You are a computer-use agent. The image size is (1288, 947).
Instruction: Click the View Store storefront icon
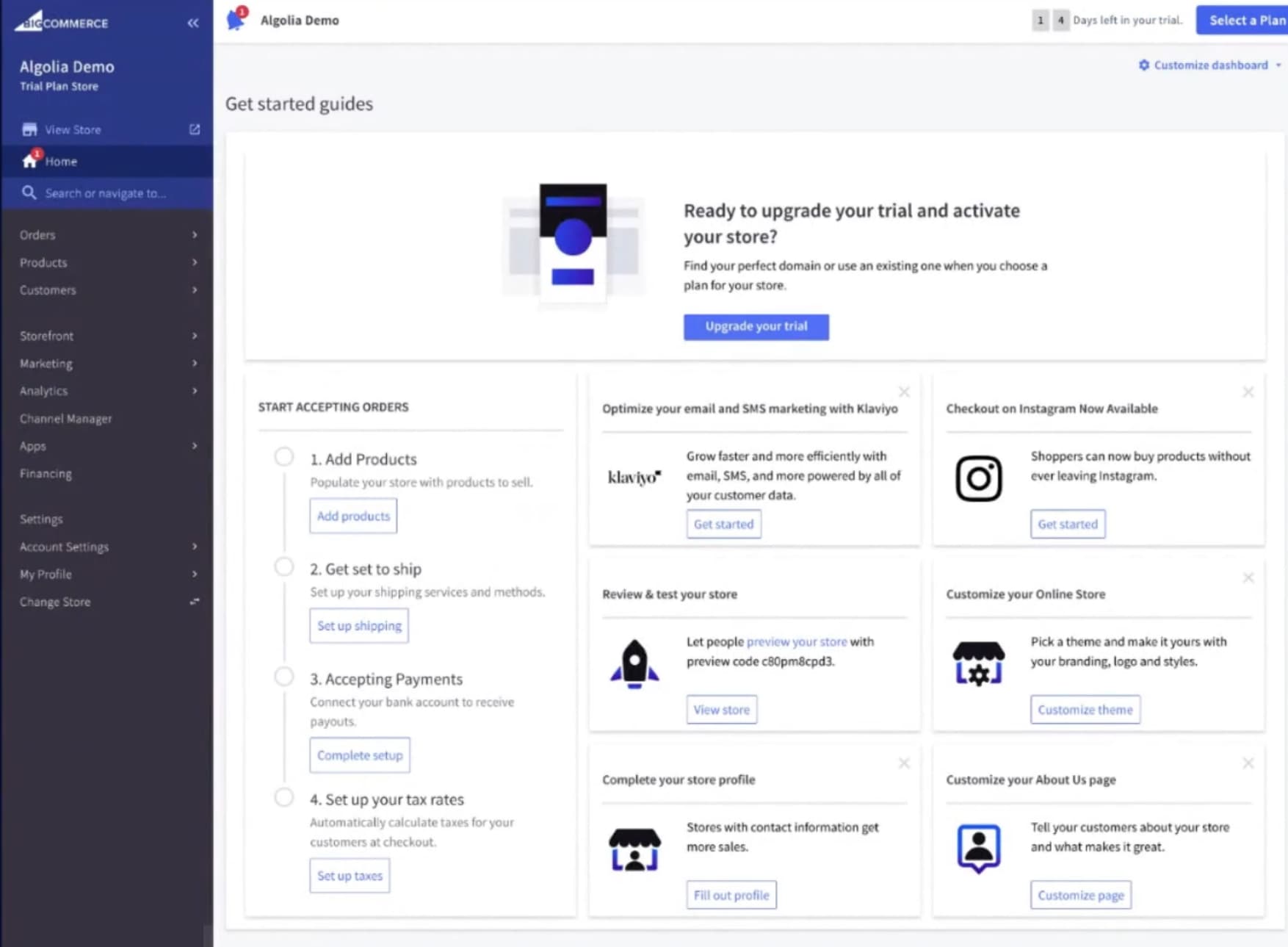29,129
